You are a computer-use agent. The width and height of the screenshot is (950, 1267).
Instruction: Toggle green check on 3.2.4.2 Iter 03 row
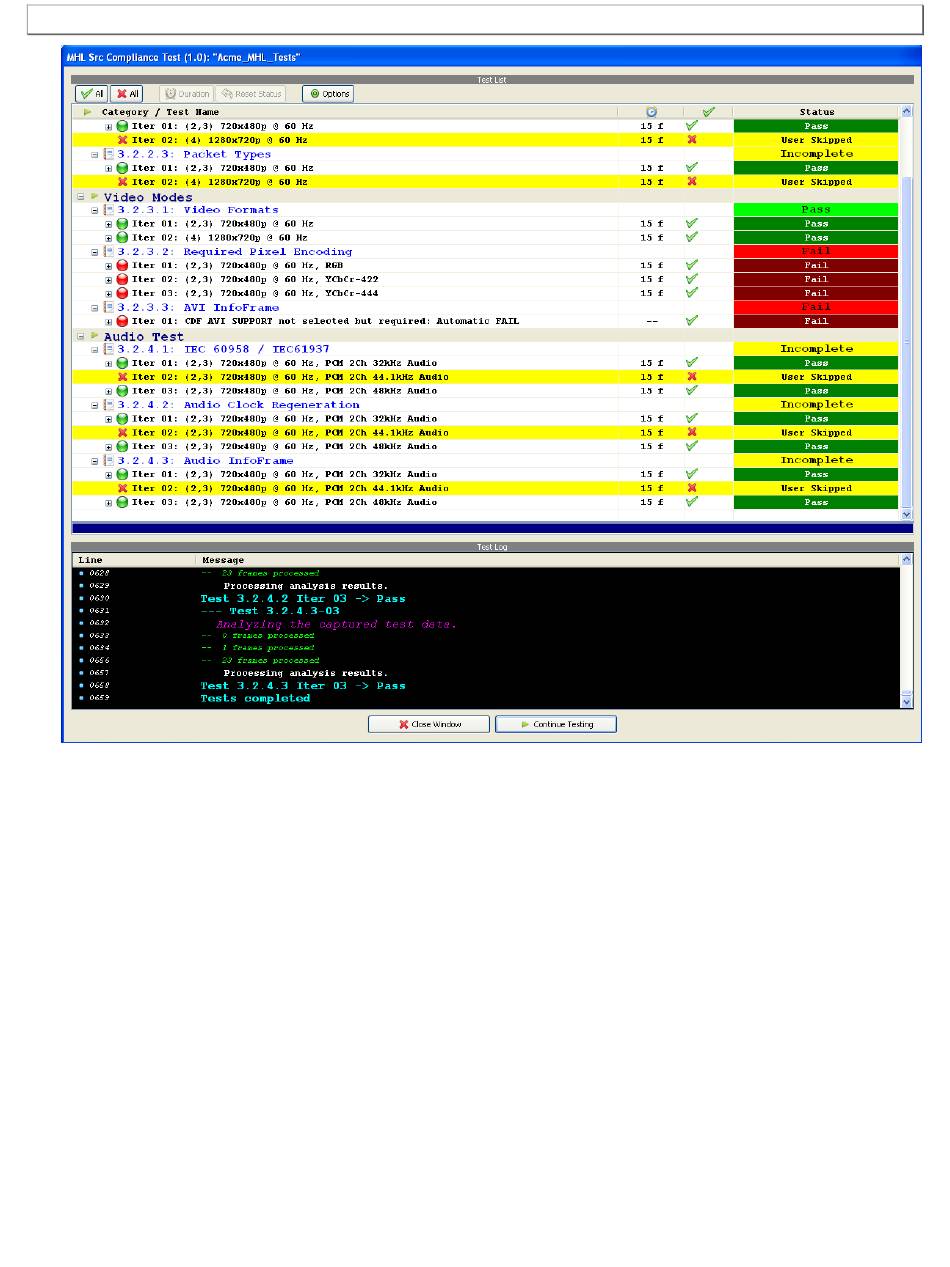[x=691, y=447]
